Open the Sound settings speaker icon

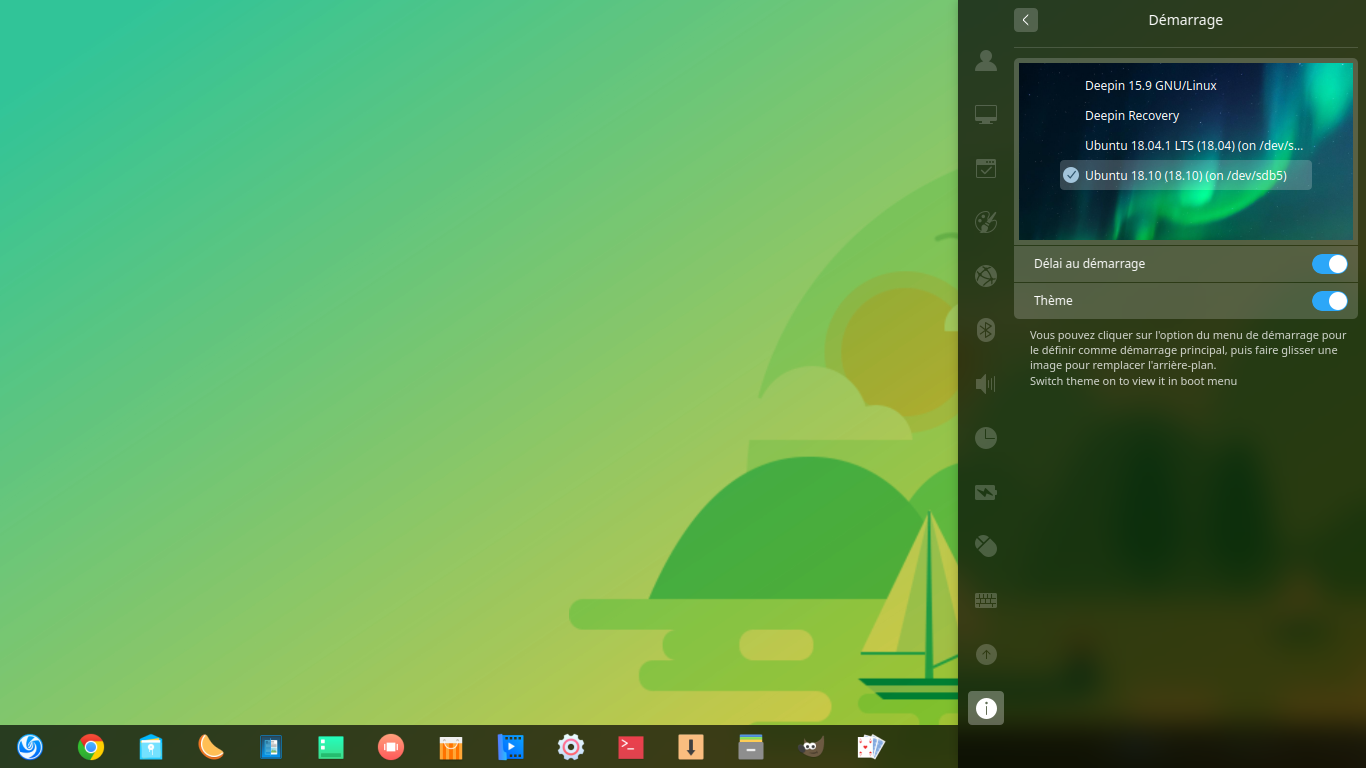pos(986,384)
